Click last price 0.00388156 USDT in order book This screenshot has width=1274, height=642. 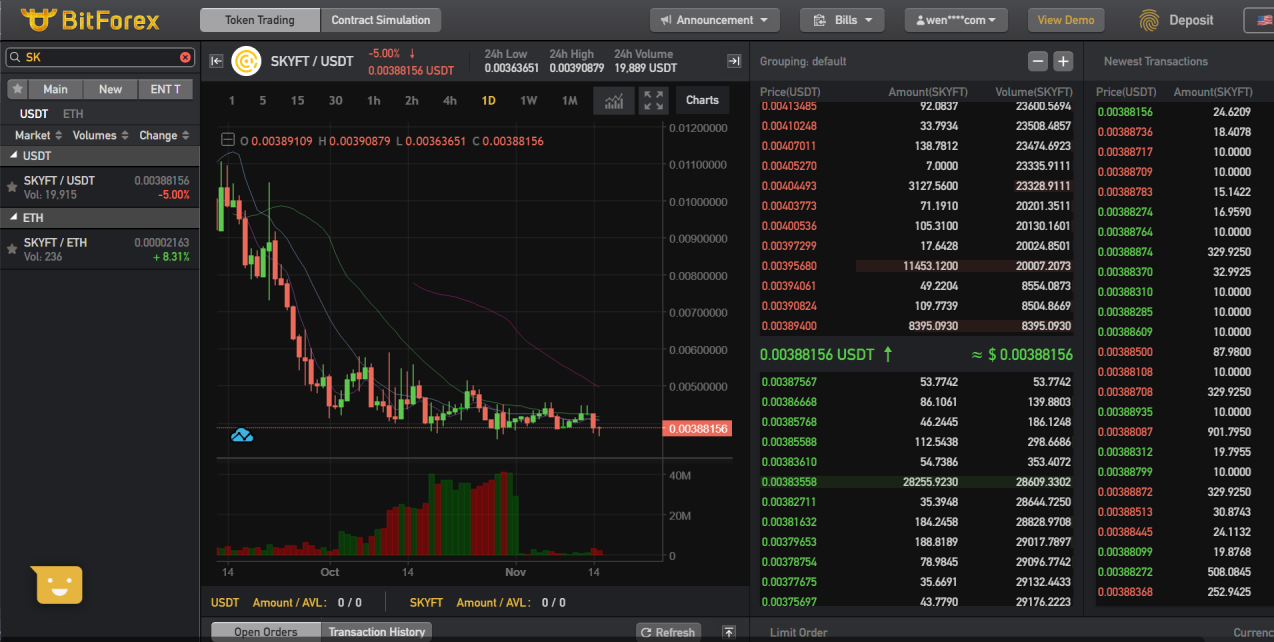pos(818,355)
